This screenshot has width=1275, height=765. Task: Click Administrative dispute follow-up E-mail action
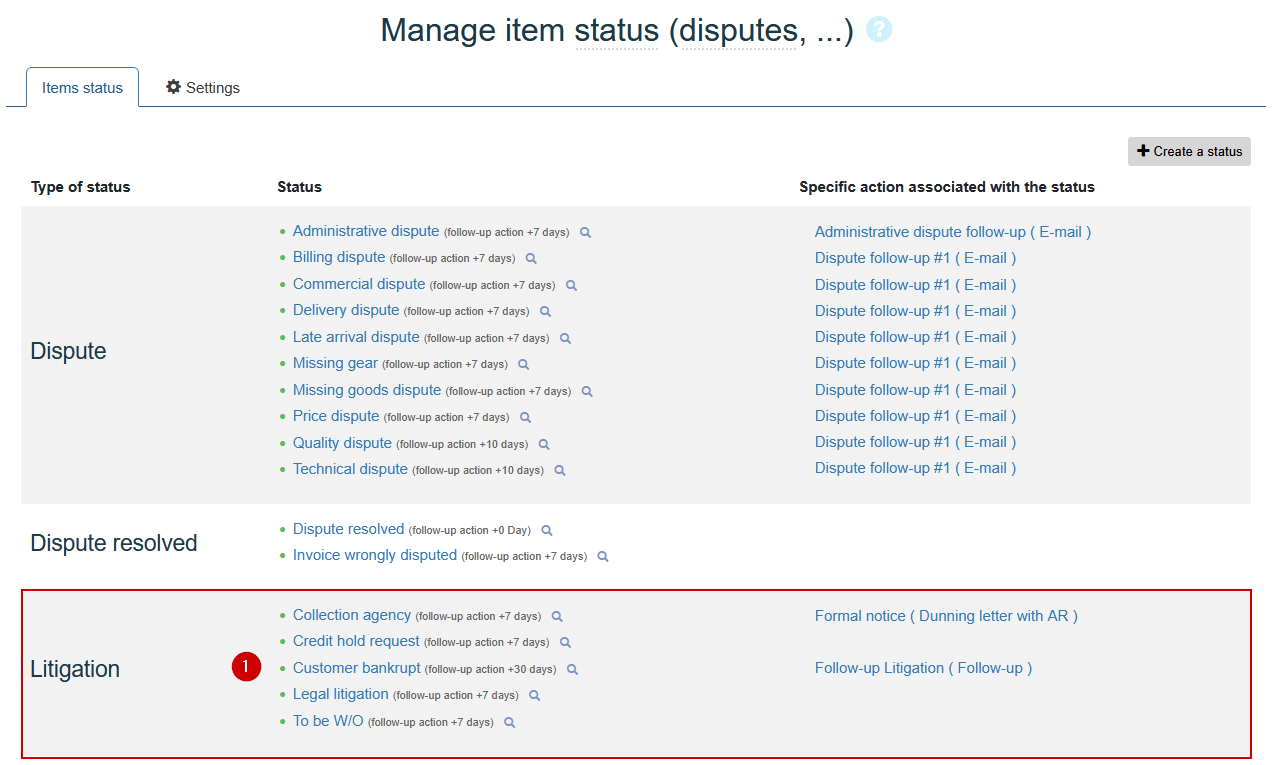[x=952, y=232]
